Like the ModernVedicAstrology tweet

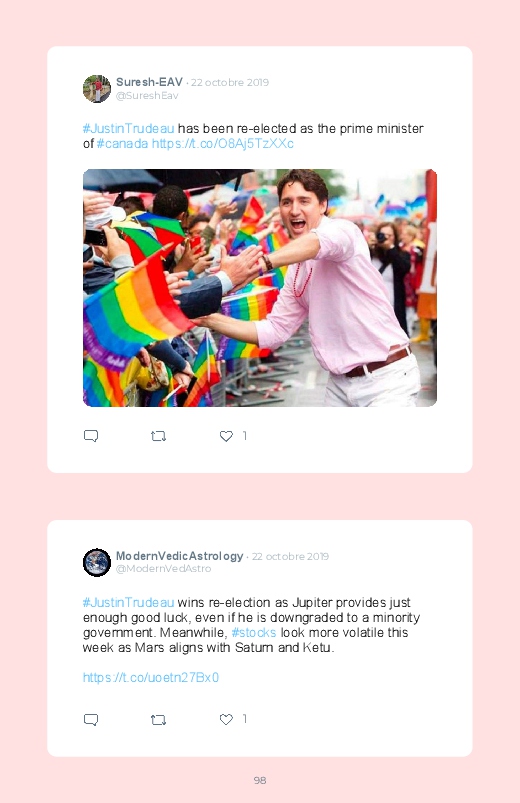226,720
